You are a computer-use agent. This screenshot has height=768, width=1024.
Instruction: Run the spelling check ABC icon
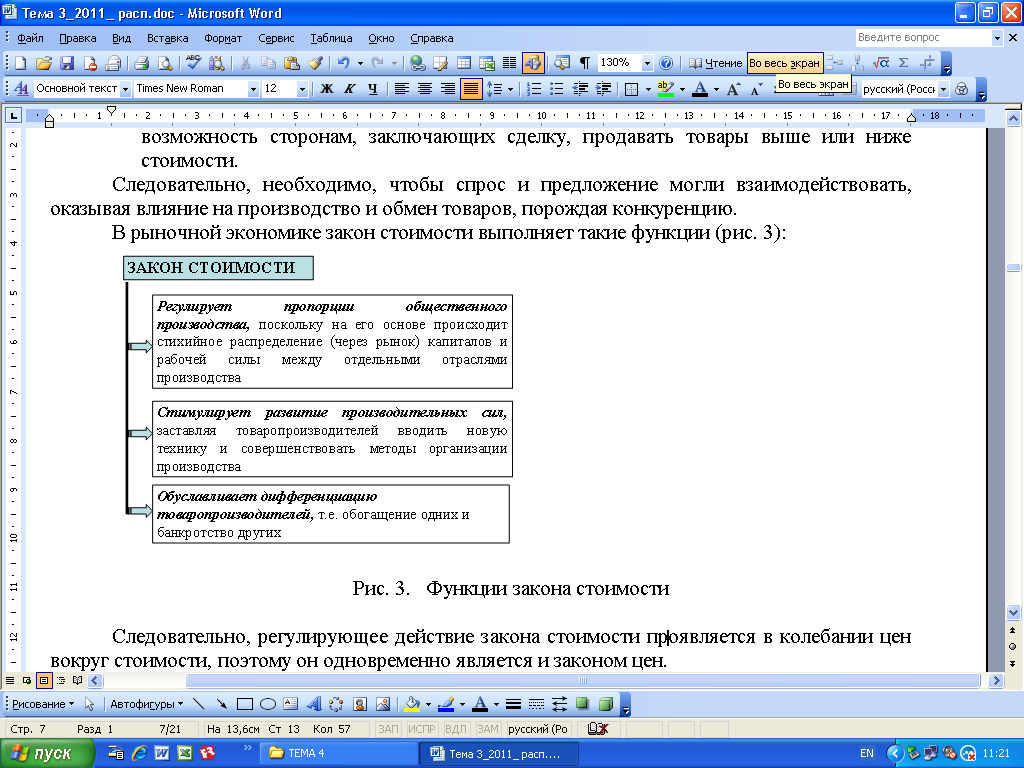(x=193, y=63)
